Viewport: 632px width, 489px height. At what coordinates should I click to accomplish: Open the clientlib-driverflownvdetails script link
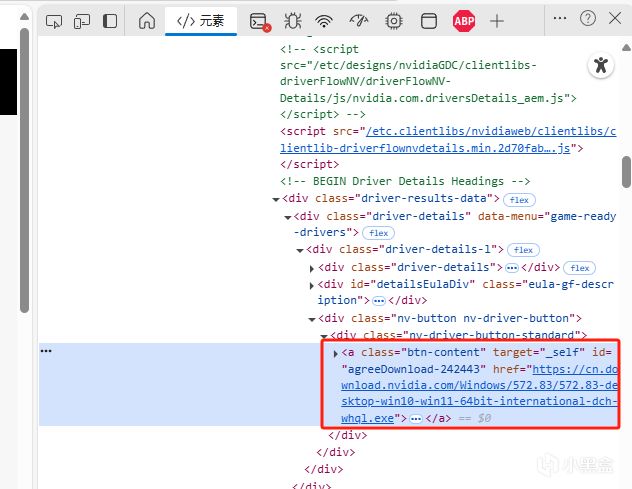[x=448, y=139]
